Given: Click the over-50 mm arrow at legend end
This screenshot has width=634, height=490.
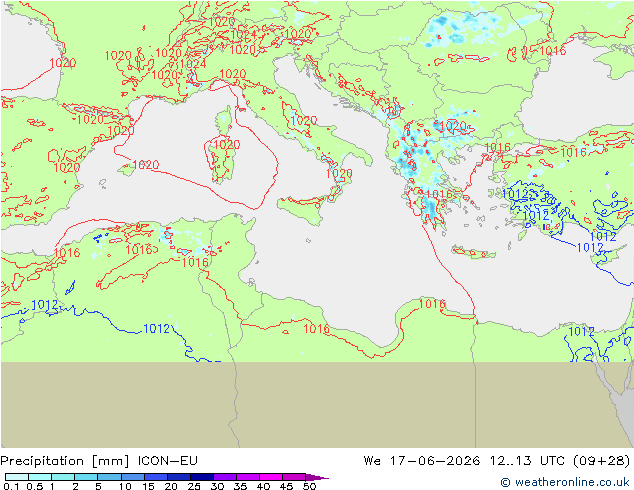Looking at the screenshot, I should pos(317,477).
